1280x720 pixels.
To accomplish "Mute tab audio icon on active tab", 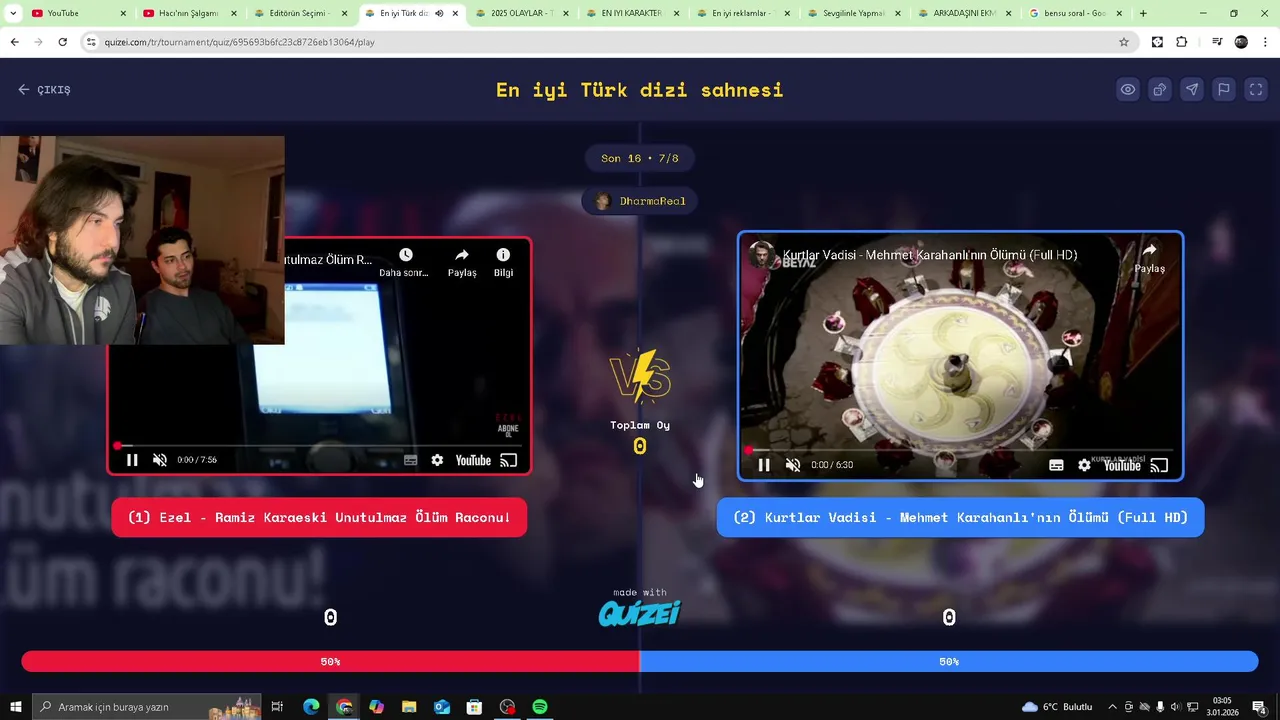I will point(439,13).
